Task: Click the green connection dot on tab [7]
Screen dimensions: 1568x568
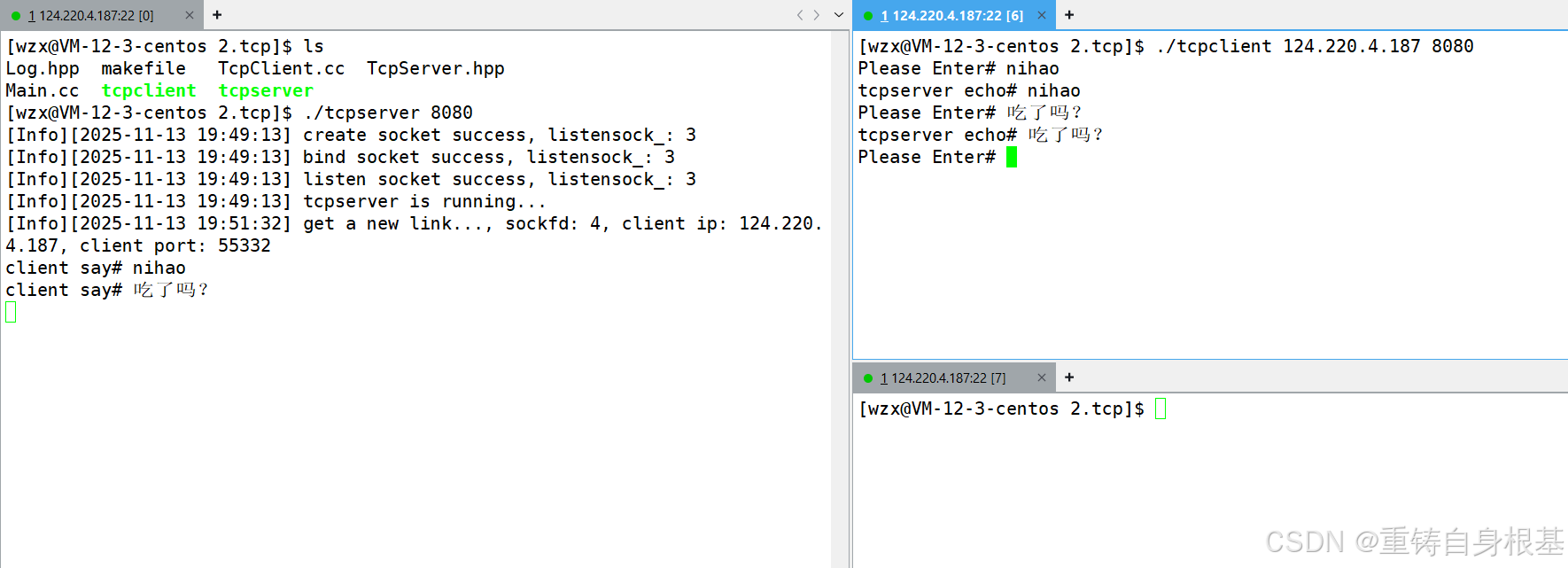Action: (868, 378)
